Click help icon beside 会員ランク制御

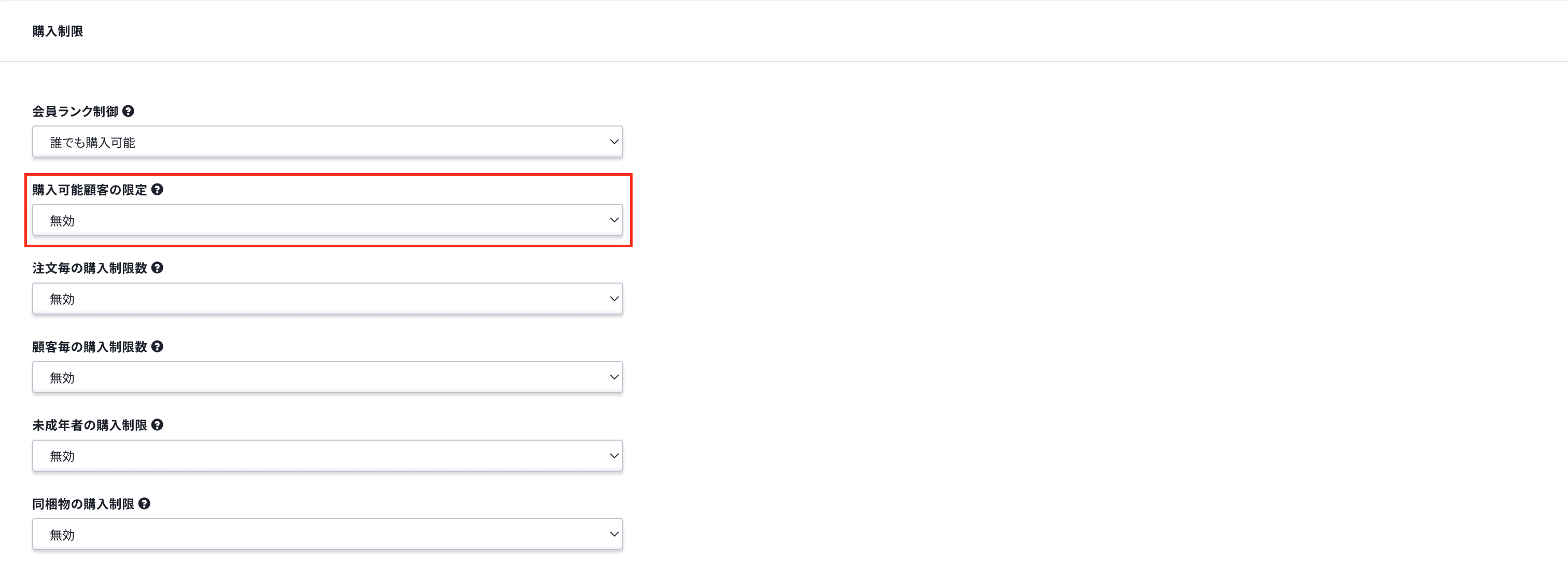point(128,111)
